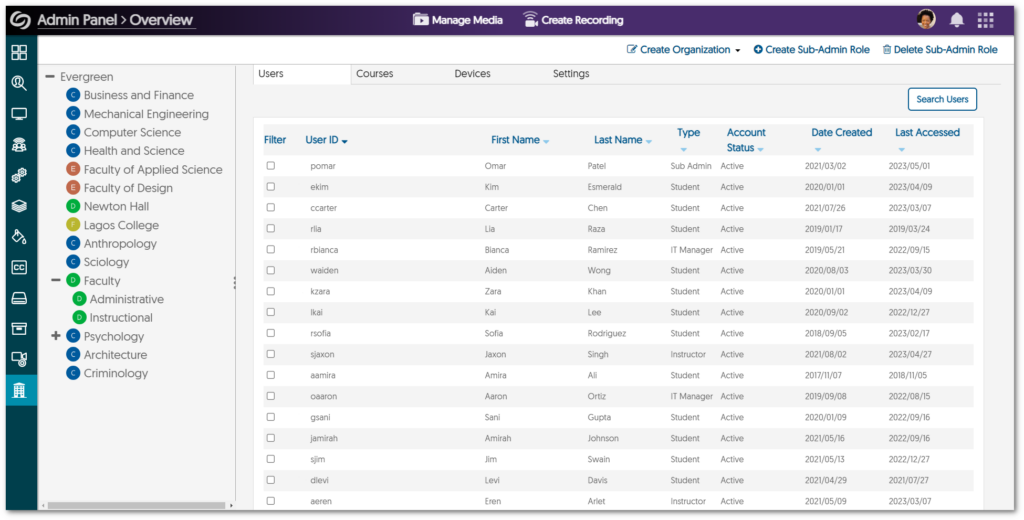Screen dimensions: 1024x520
Task: Open the archive box sidebar icon
Action: coord(20,329)
